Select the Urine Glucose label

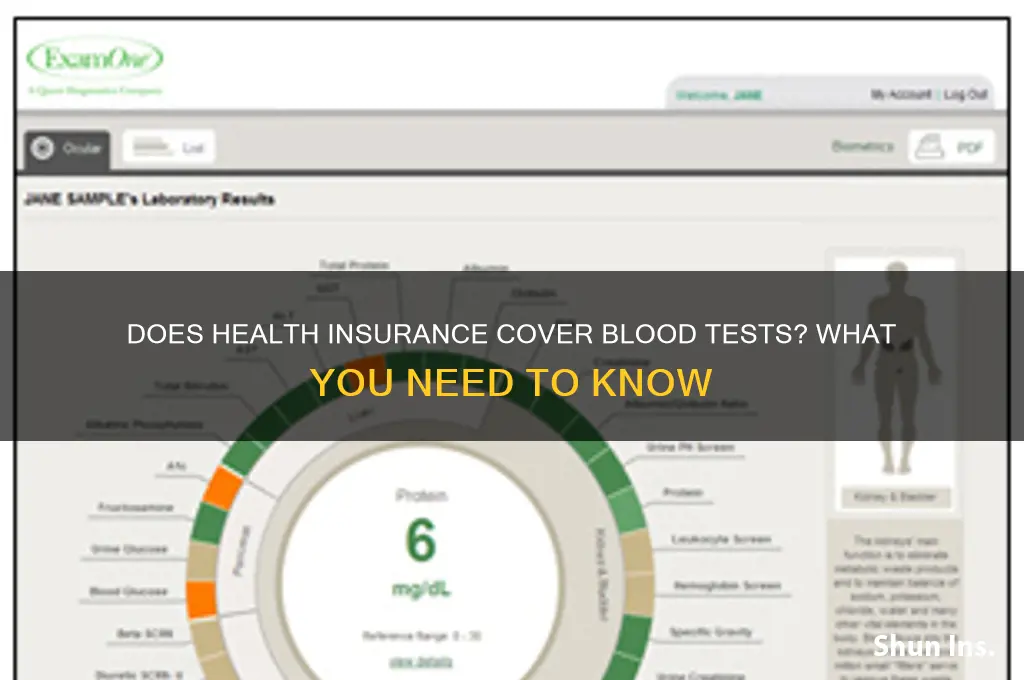click(x=129, y=549)
